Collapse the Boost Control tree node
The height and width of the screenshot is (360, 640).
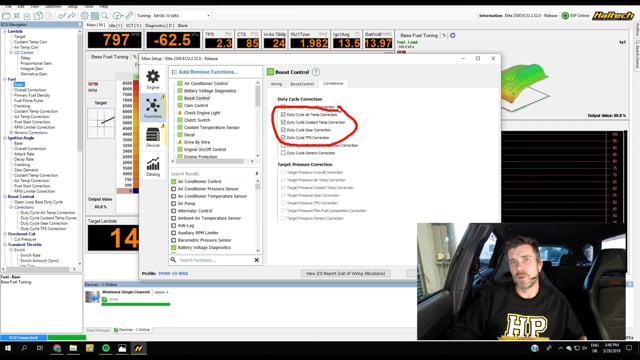pyautogui.click(x=5, y=196)
